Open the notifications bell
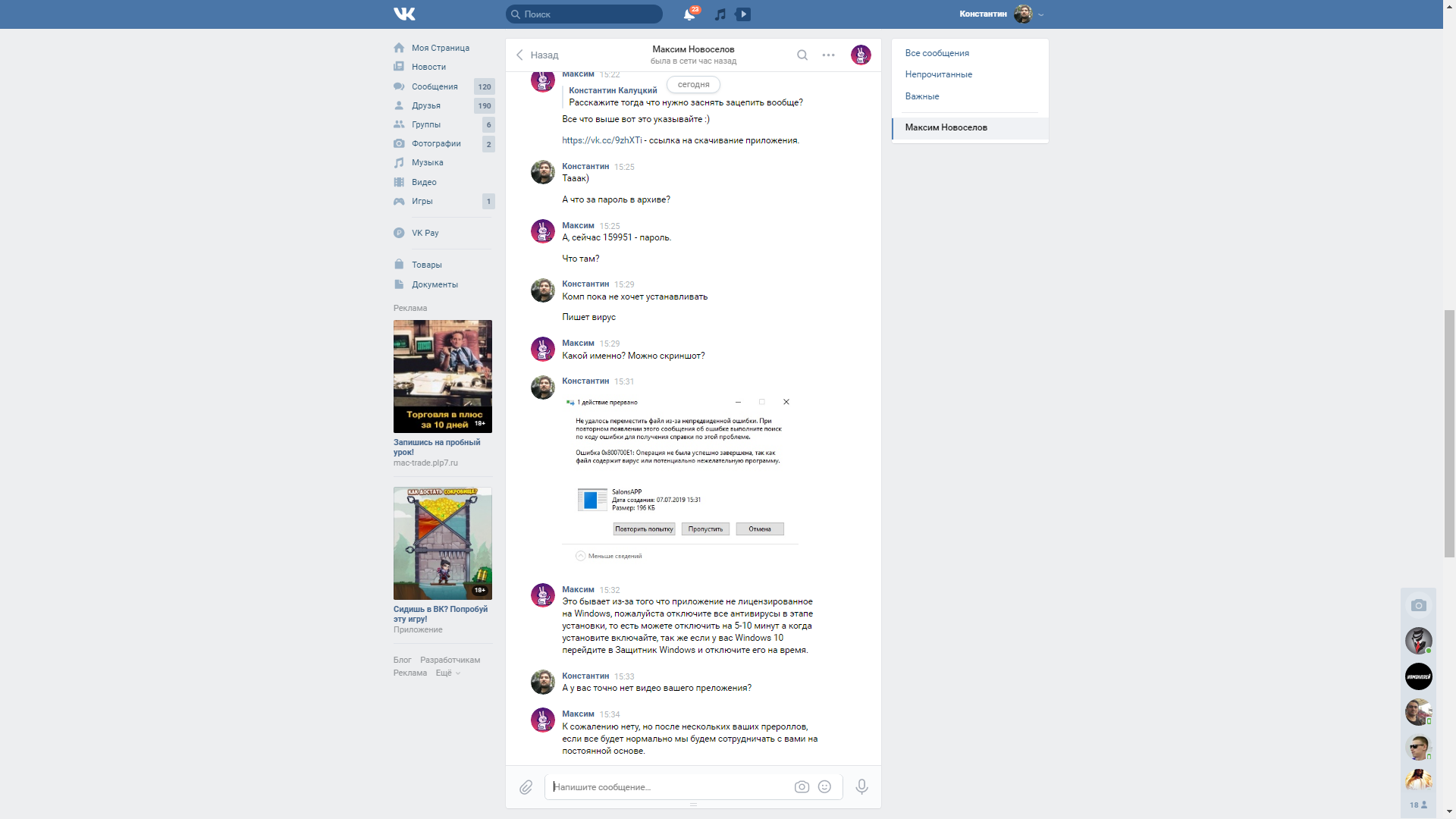This screenshot has height=819, width=1456. tap(689, 14)
